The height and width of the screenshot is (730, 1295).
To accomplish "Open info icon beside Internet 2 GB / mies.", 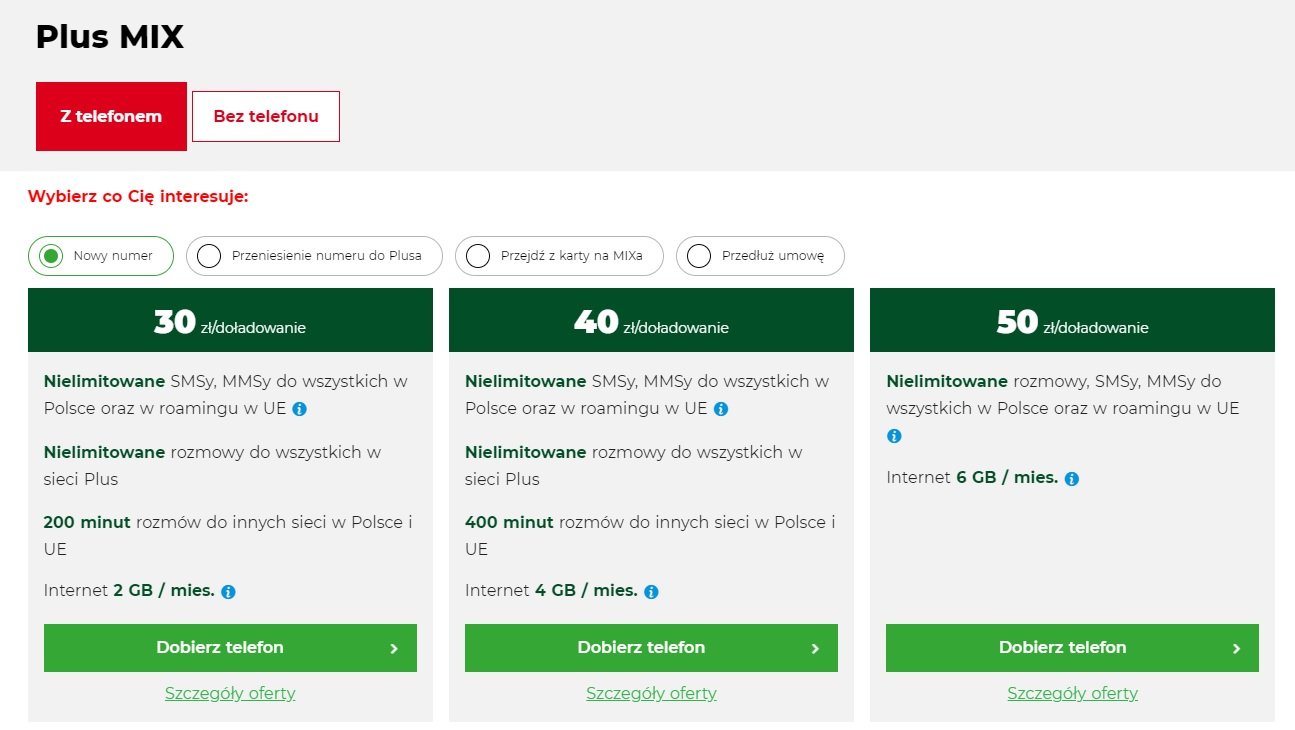I will (228, 592).
